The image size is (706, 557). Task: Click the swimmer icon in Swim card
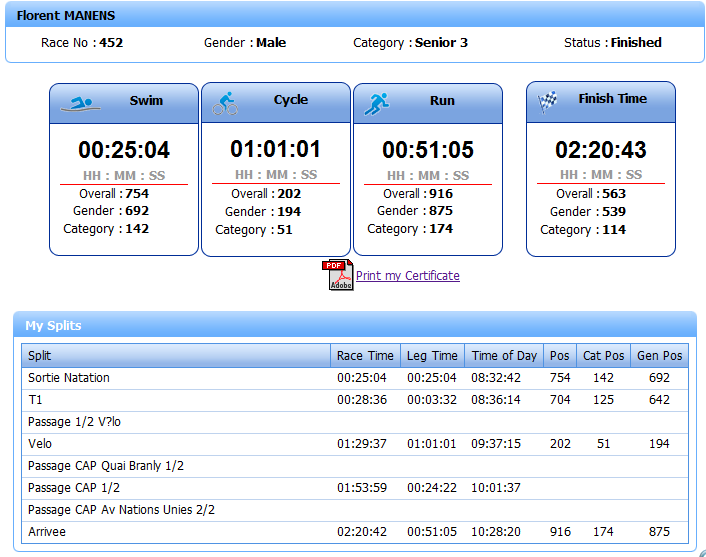point(78,103)
